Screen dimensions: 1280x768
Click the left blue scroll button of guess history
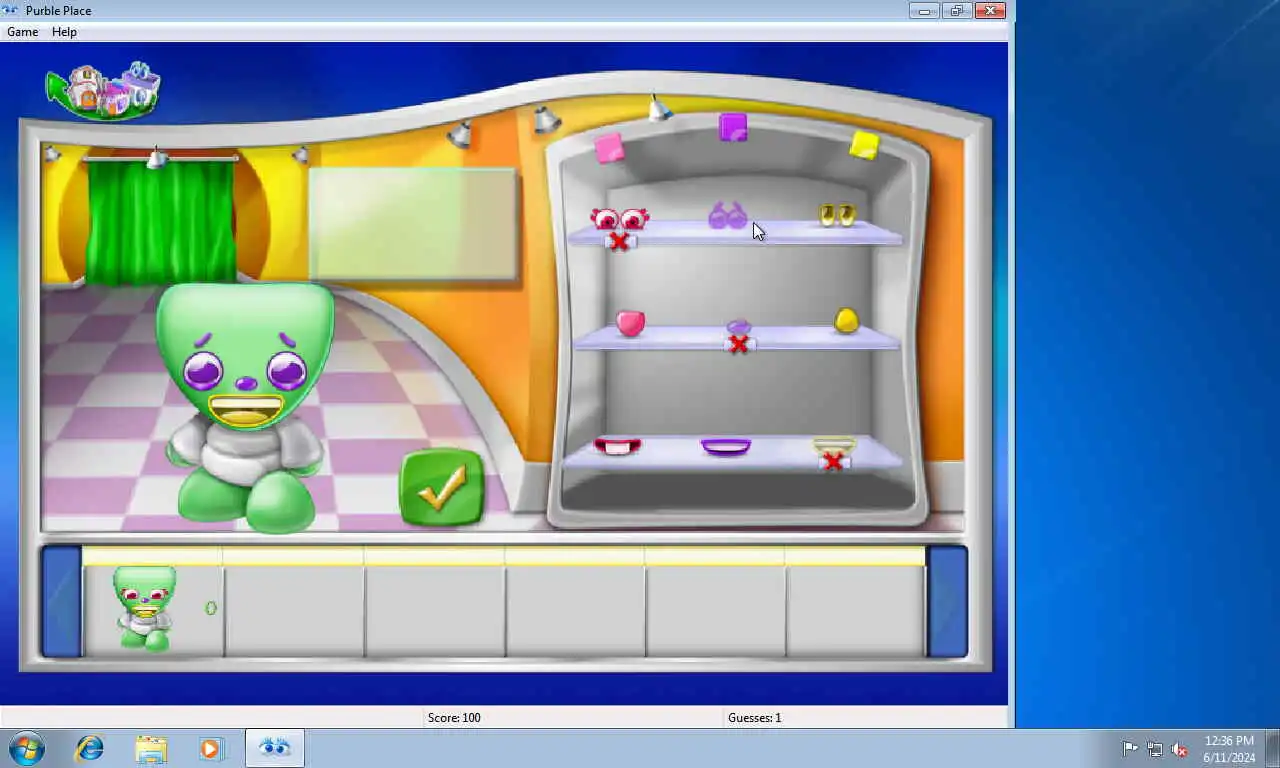(x=61, y=601)
